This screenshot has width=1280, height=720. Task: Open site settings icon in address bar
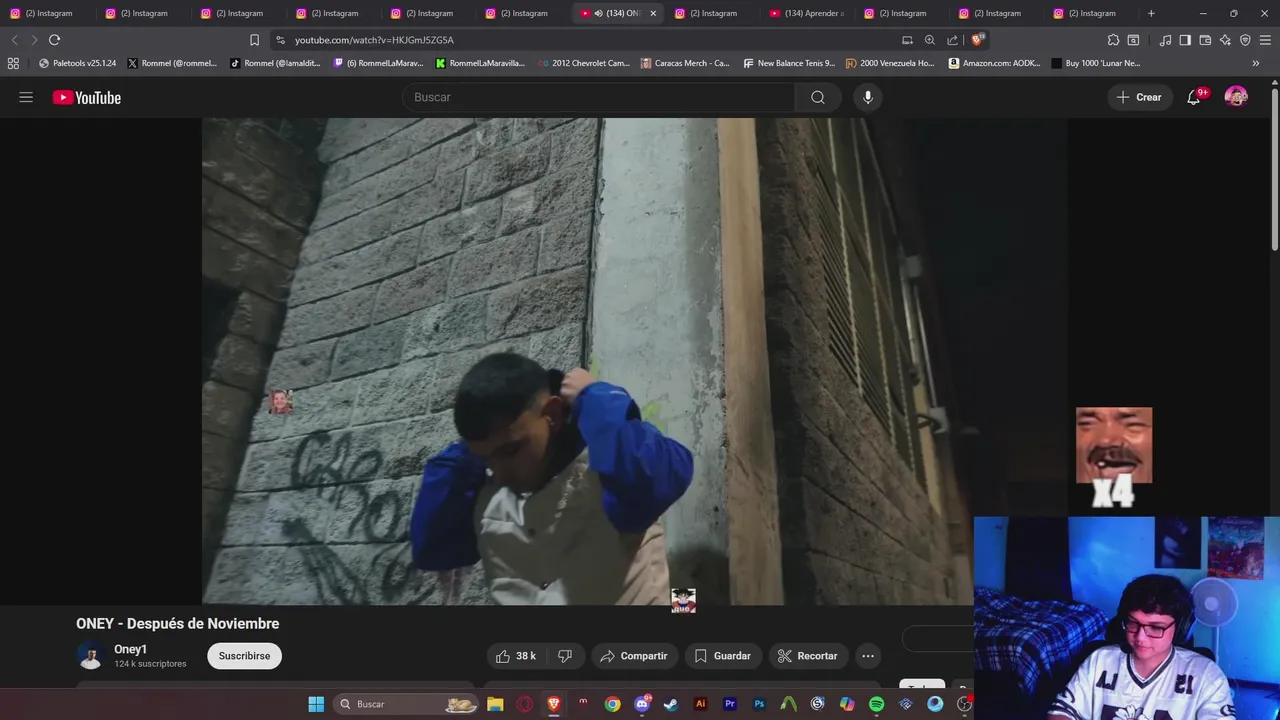(x=280, y=40)
